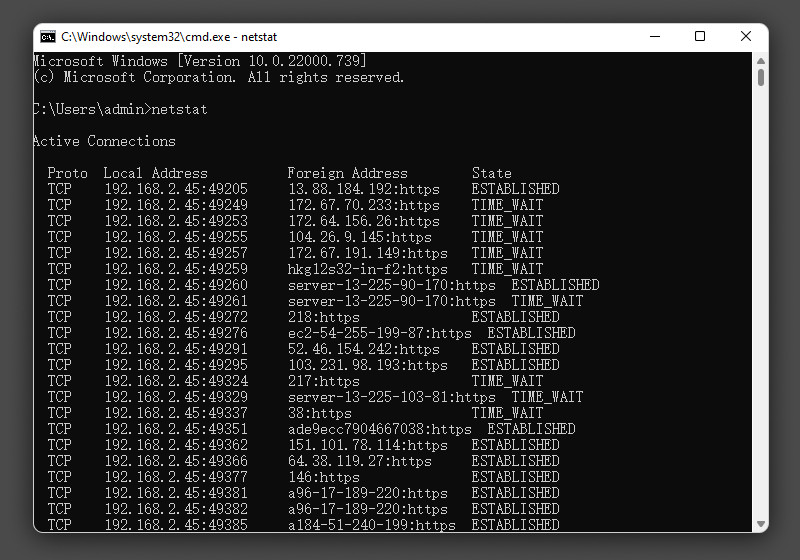Click foreign address ade9ecc7904667038:https
This screenshot has height=560, width=800.
pyautogui.click(x=380, y=429)
